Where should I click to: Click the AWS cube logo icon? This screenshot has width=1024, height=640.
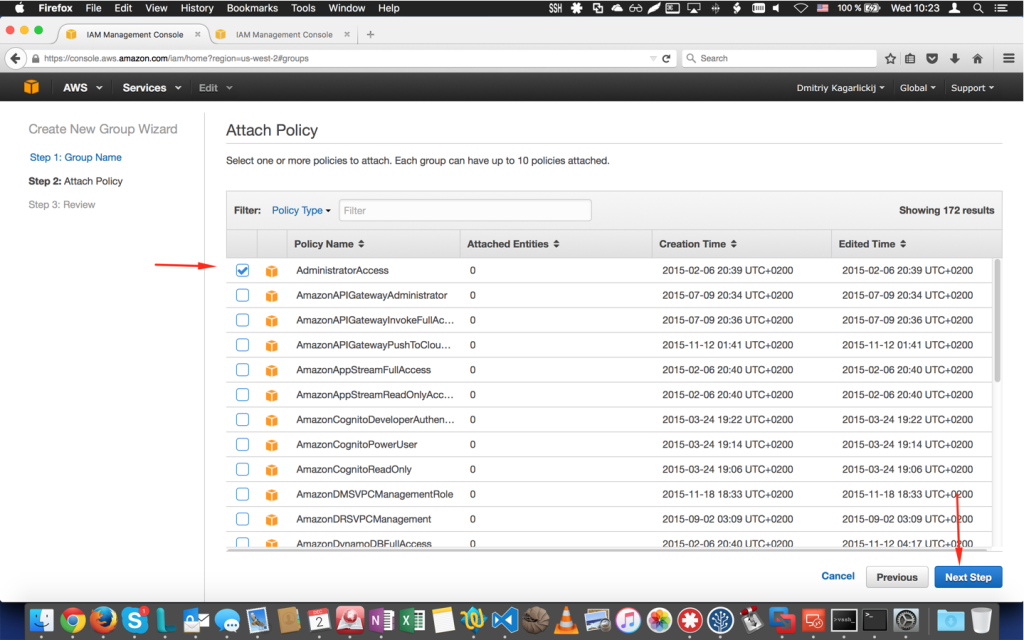31,88
